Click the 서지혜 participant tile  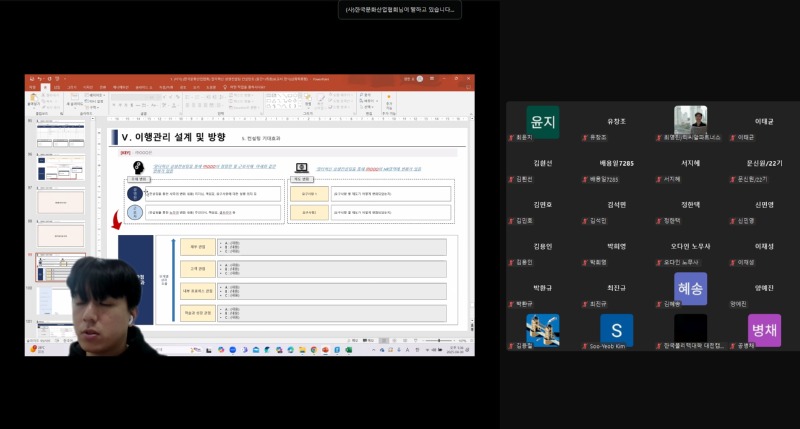690,169
